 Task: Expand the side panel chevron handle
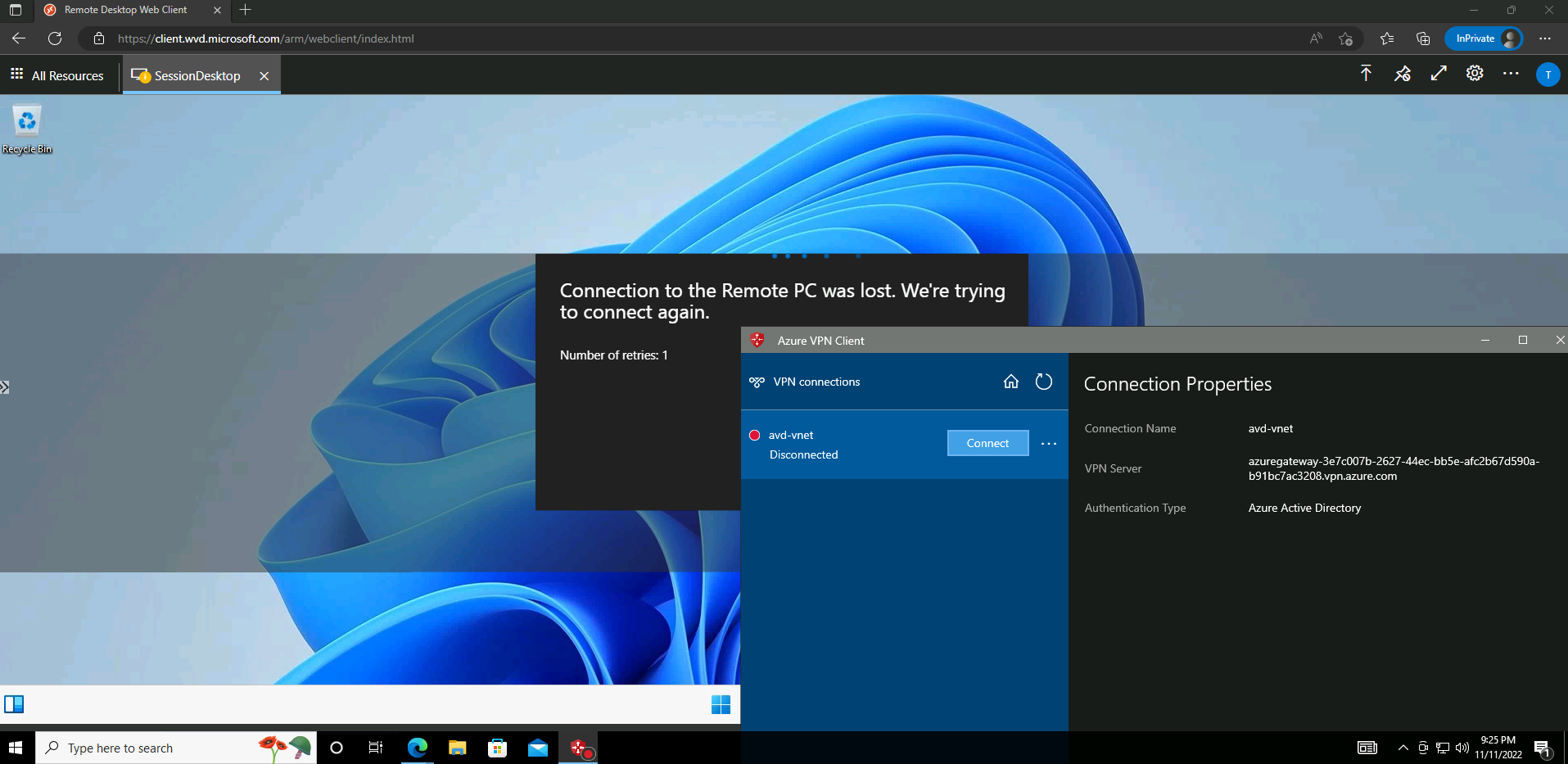click(4, 387)
